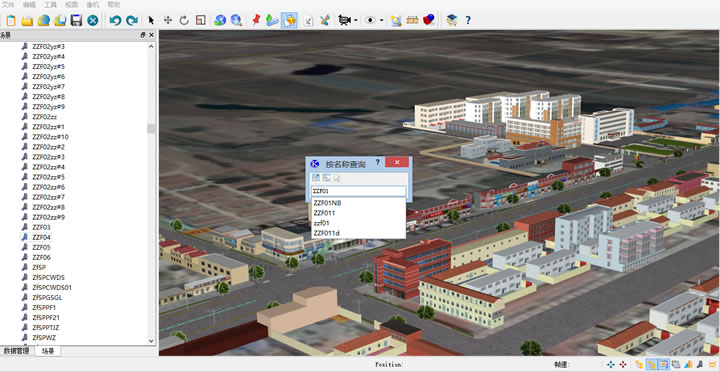This screenshot has height=372, width=720.
Task: Choose the arrow pointer selection tool
Action: [151, 20]
